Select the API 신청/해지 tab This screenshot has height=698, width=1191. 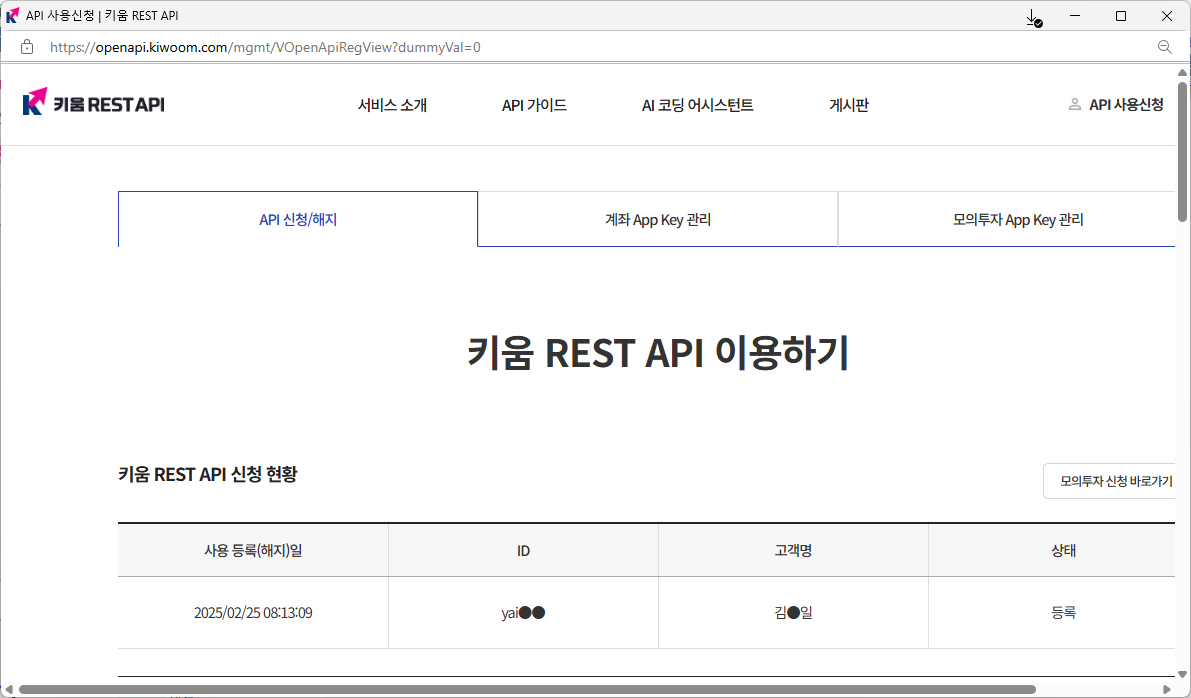[x=298, y=219]
